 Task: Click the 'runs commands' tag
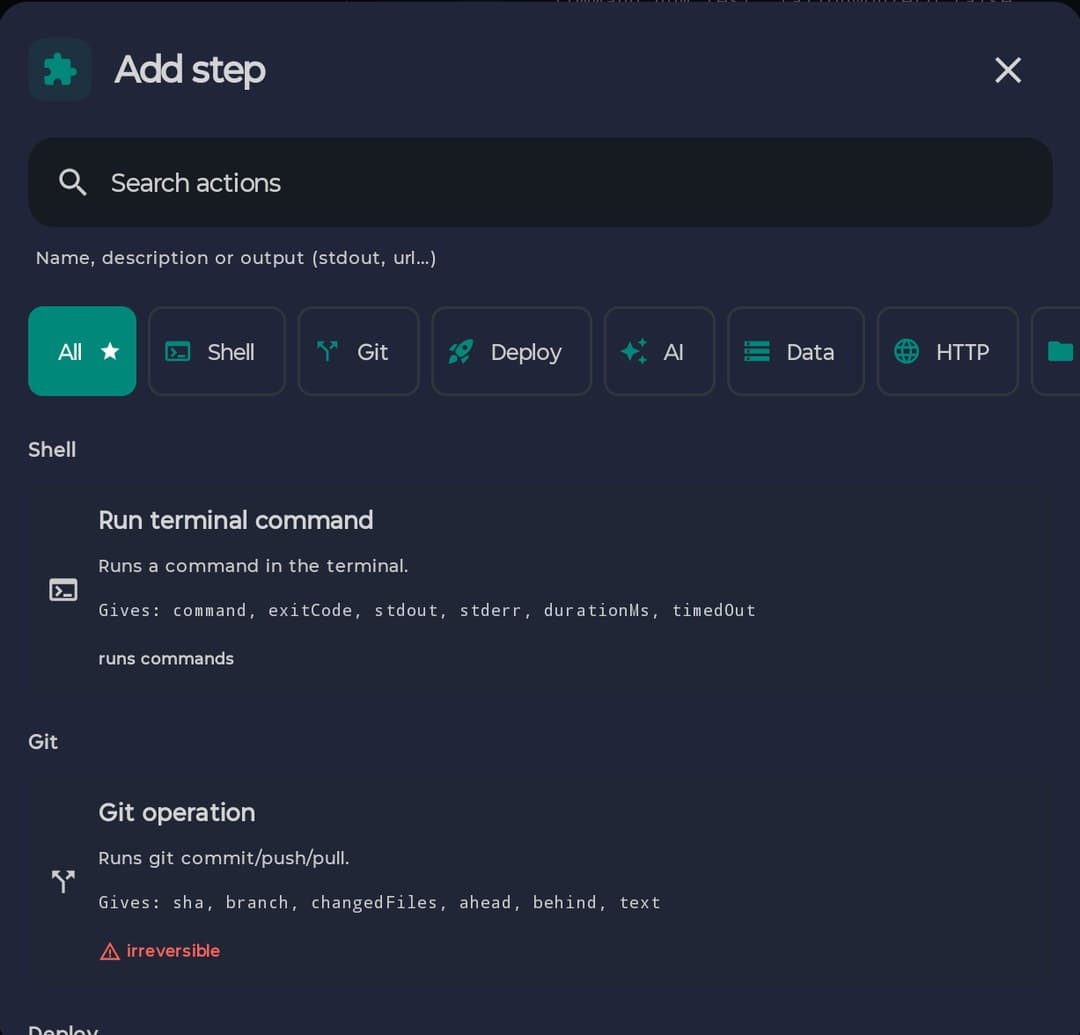coord(166,658)
